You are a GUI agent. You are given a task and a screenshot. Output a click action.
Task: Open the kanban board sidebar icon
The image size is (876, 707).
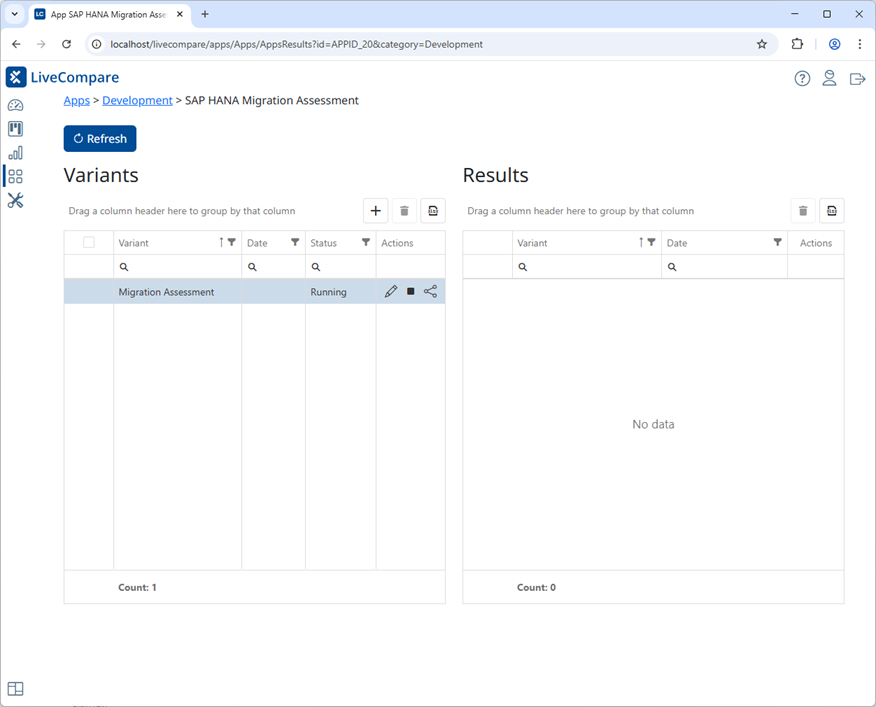pyautogui.click(x=15, y=129)
